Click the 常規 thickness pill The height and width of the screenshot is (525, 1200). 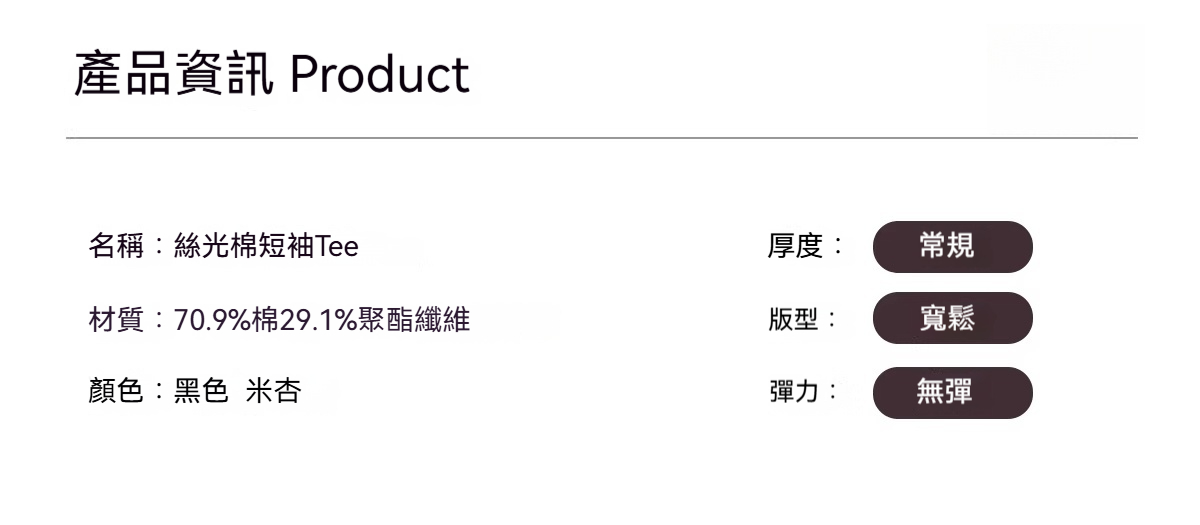coord(952,246)
